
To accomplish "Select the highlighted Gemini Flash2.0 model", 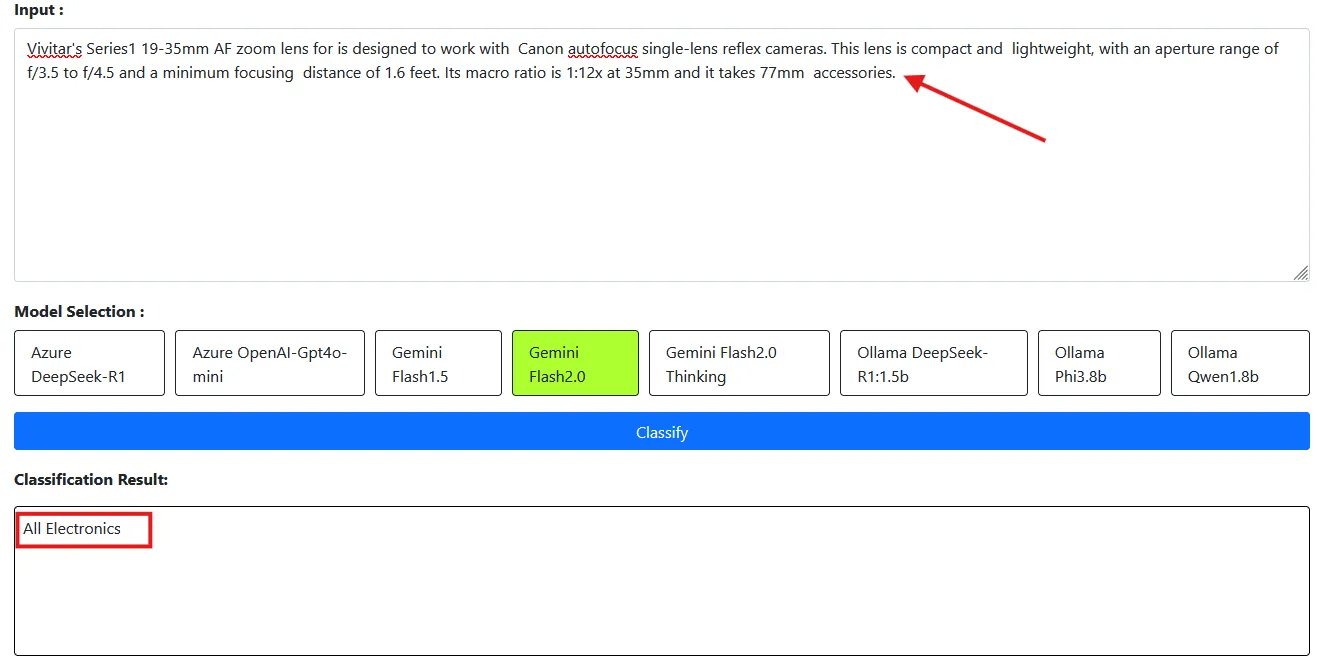I will tap(575, 362).
